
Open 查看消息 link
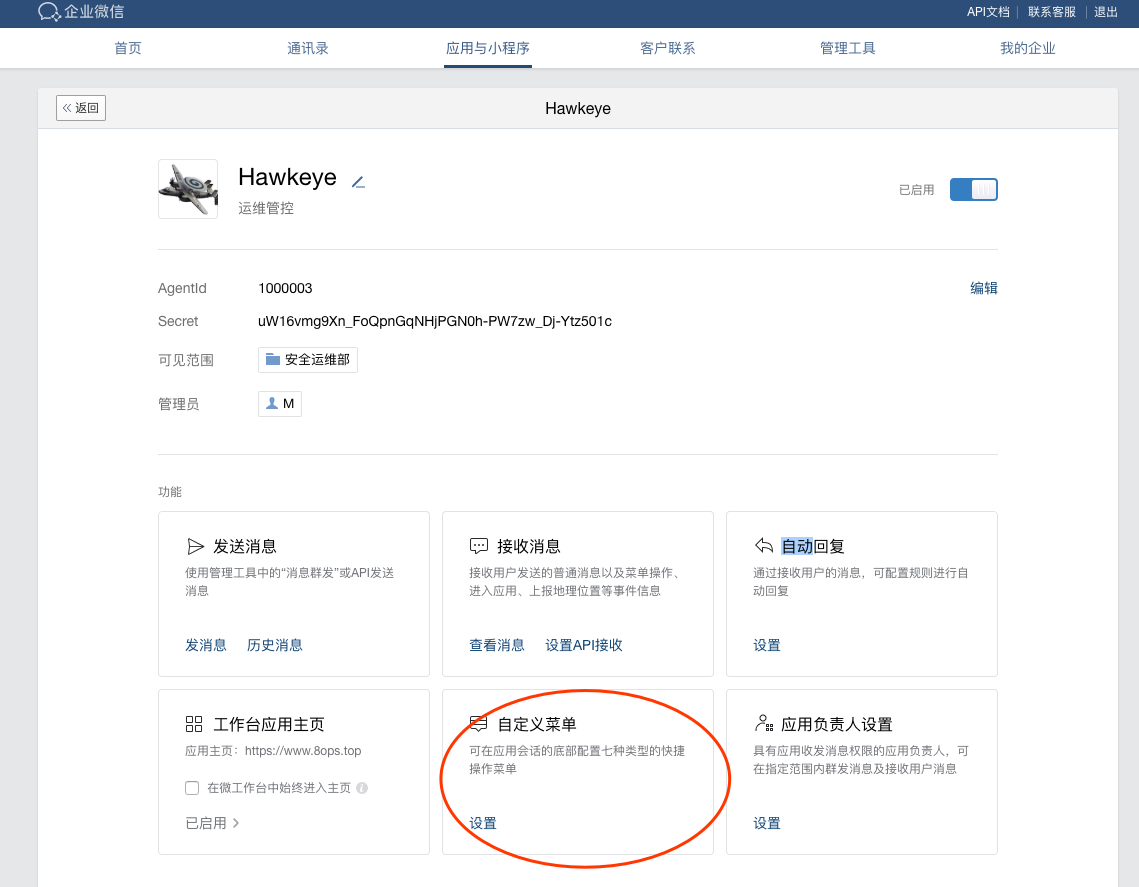click(497, 644)
